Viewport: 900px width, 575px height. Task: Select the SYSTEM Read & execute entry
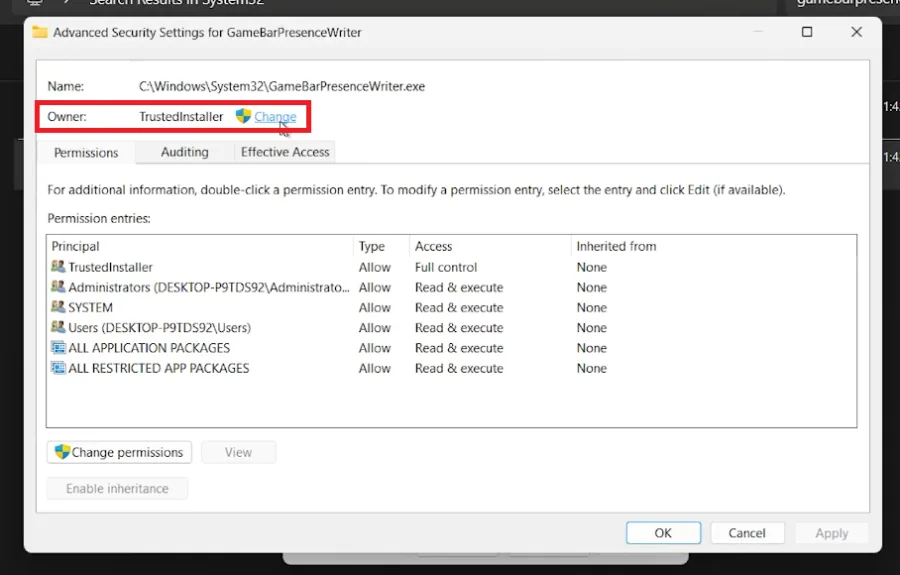pyautogui.click(x=452, y=308)
